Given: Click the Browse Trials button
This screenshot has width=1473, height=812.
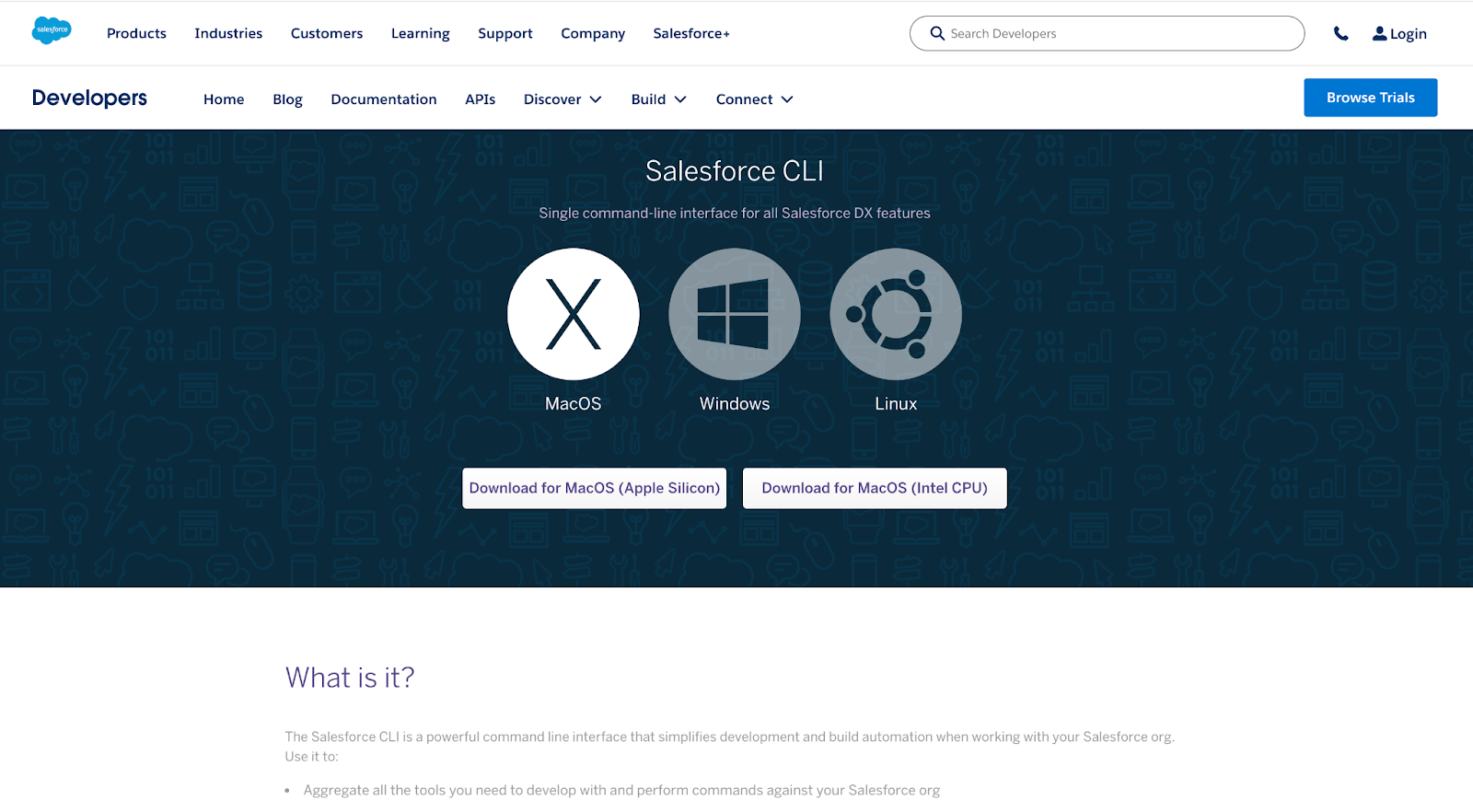Looking at the screenshot, I should [1371, 98].
